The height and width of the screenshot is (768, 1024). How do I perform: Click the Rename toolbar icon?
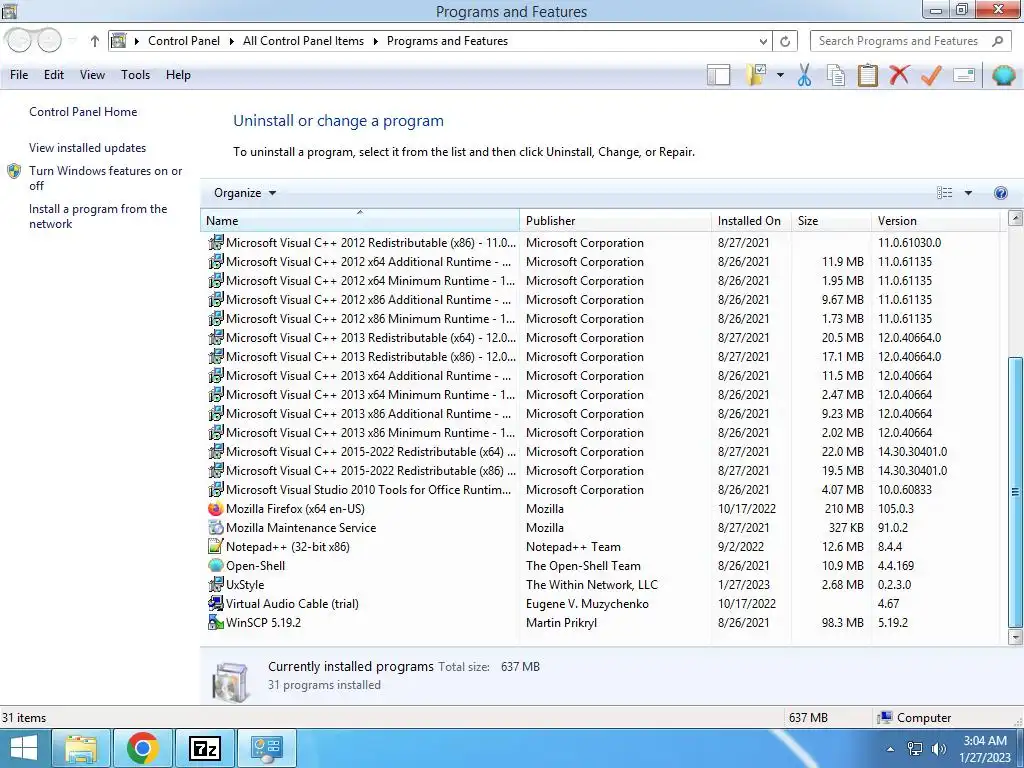964,75
